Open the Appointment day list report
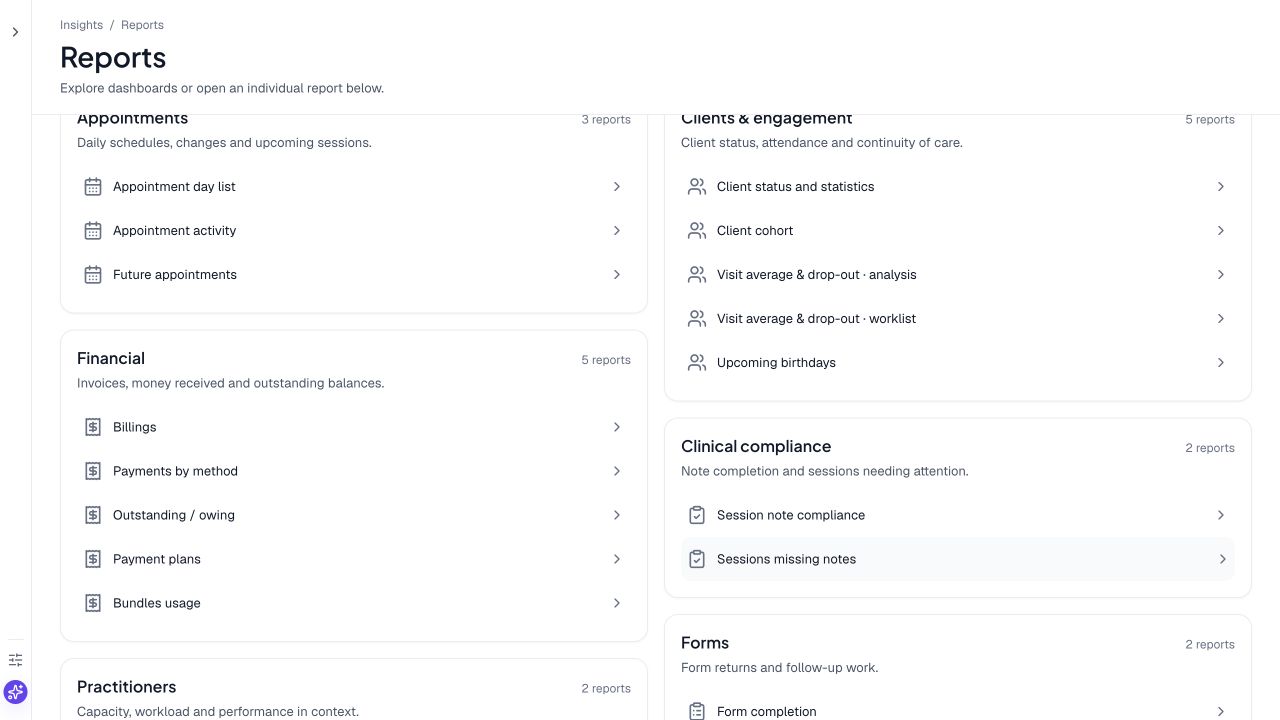This screenshot has height=720, width=1280. click(354, 187)
